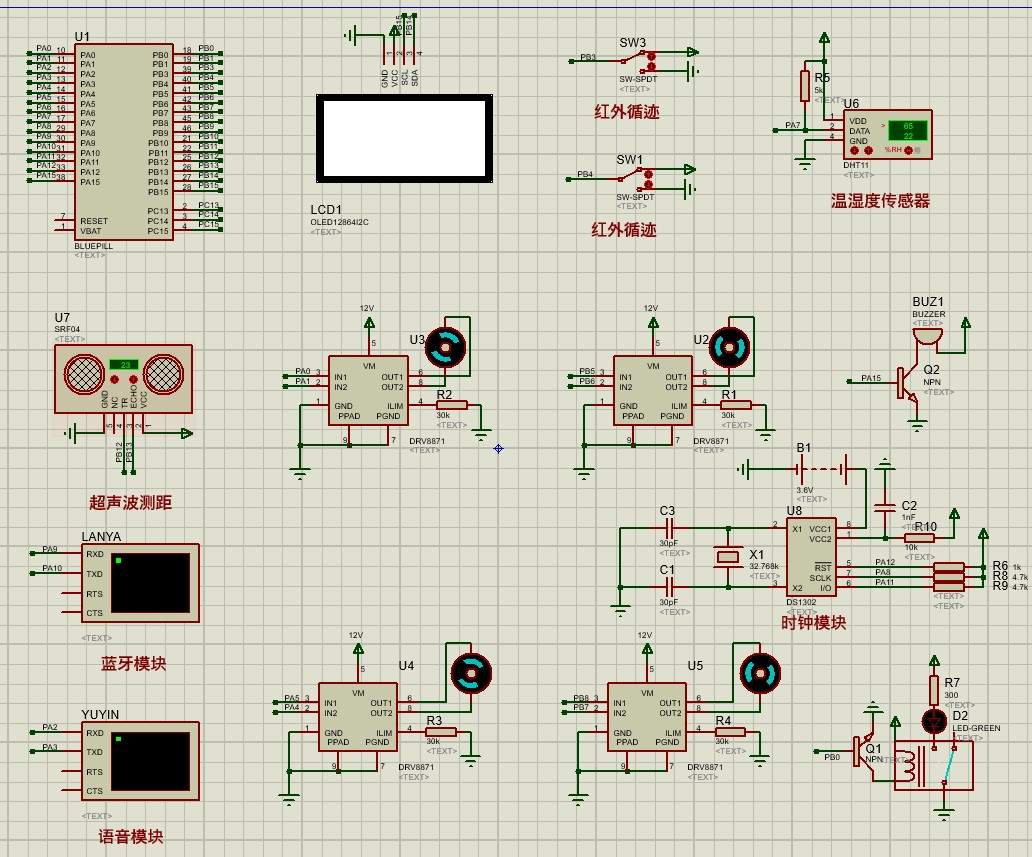
Task: Click the 时钟模块 label
Action: [813, 623]
